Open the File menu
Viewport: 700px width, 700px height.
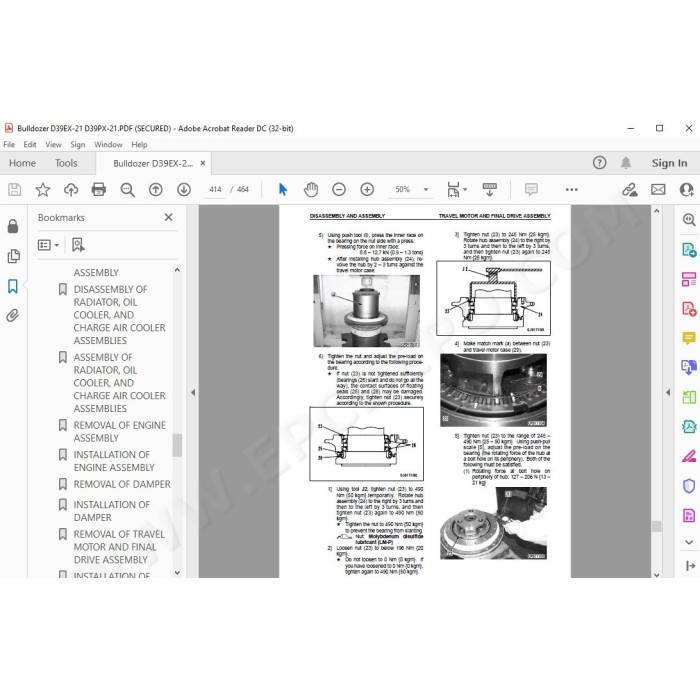[x=9, y=145]
